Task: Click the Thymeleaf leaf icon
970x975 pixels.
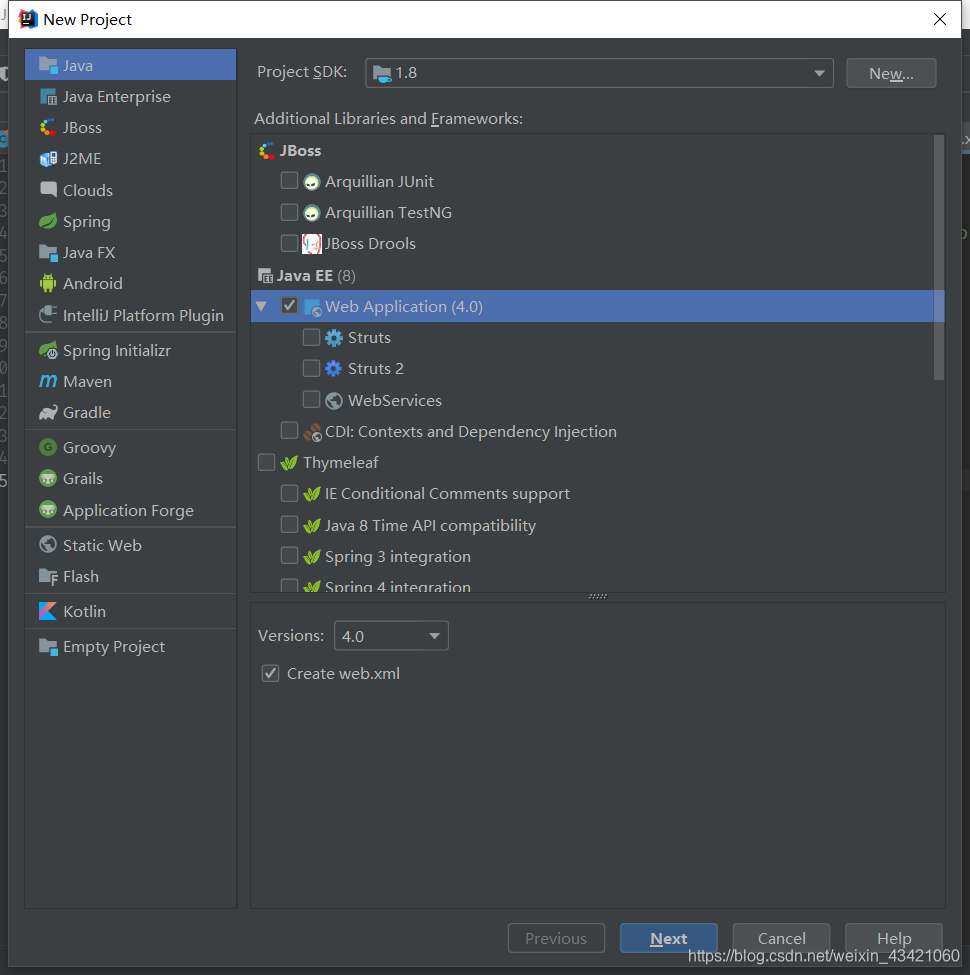Action: [289, 463]
